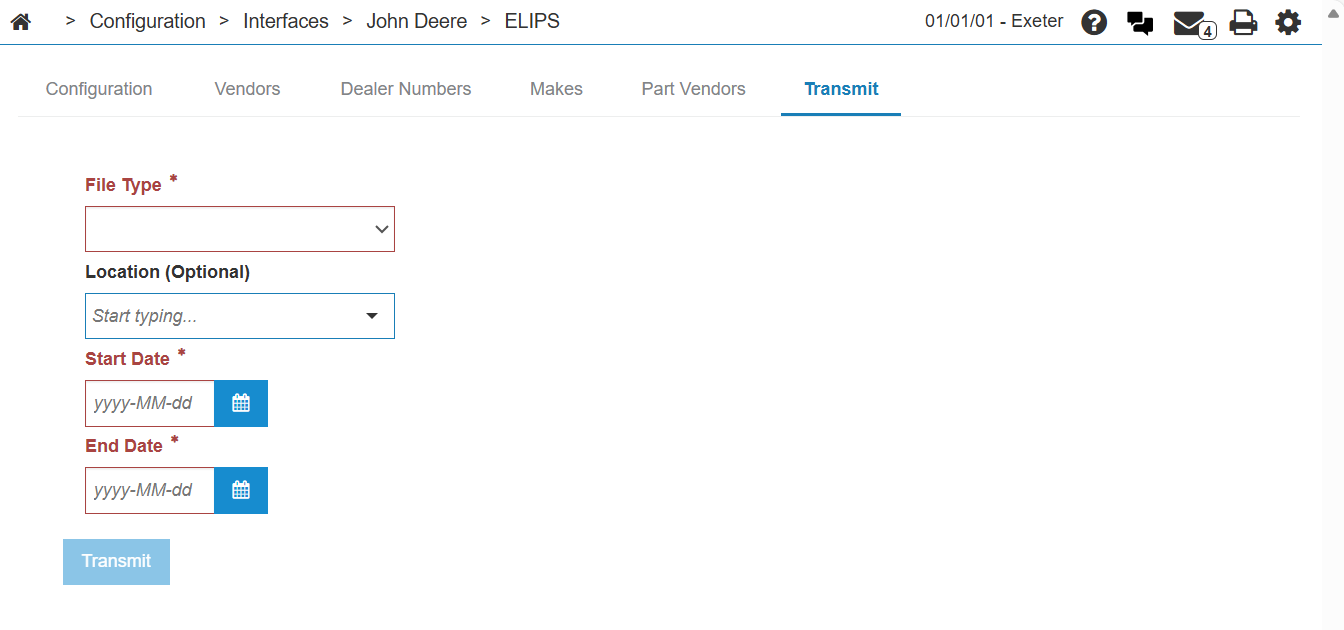
Task: Click the Interfaces breadcrumb link
Action: click(x=286, y=21)
